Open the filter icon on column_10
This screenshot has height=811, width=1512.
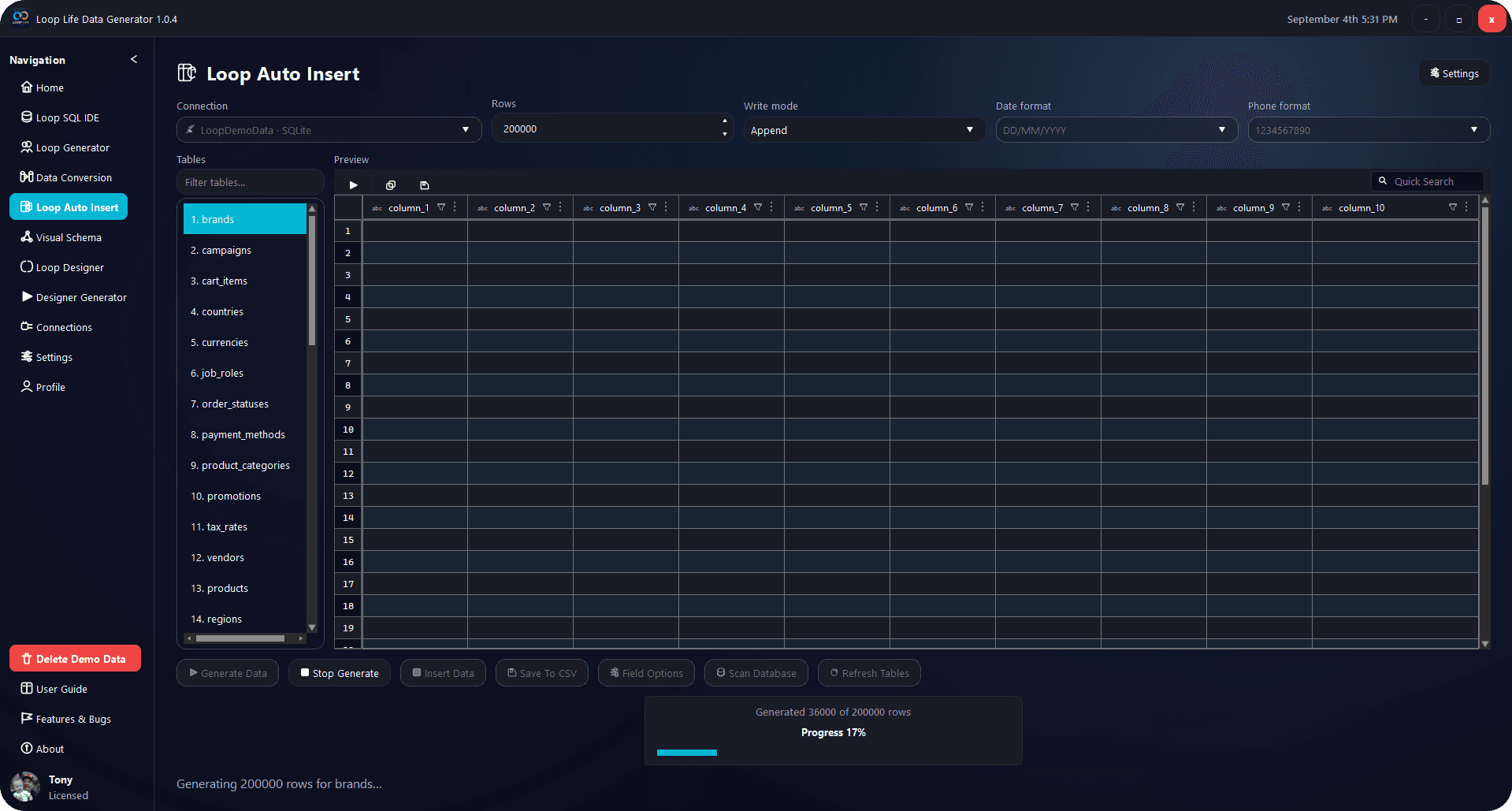tap(1453, 207)
